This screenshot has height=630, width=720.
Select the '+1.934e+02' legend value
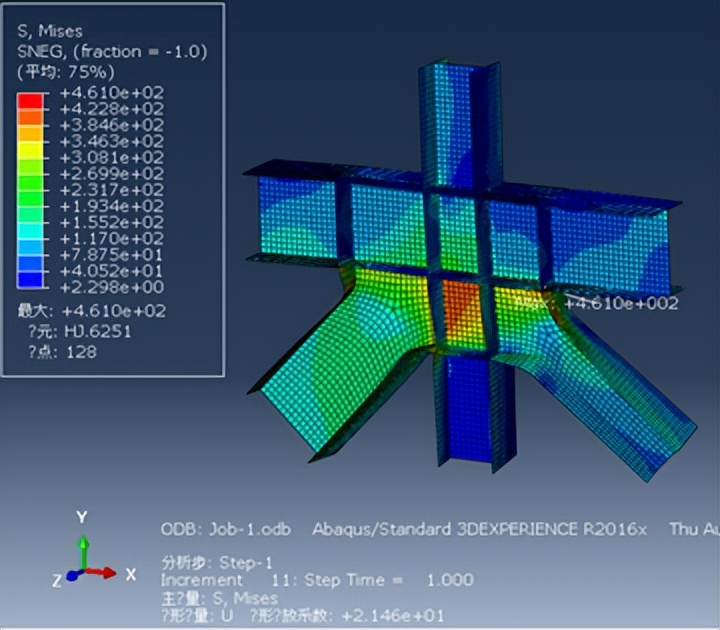pyautogui.click(x=112, y=206)
